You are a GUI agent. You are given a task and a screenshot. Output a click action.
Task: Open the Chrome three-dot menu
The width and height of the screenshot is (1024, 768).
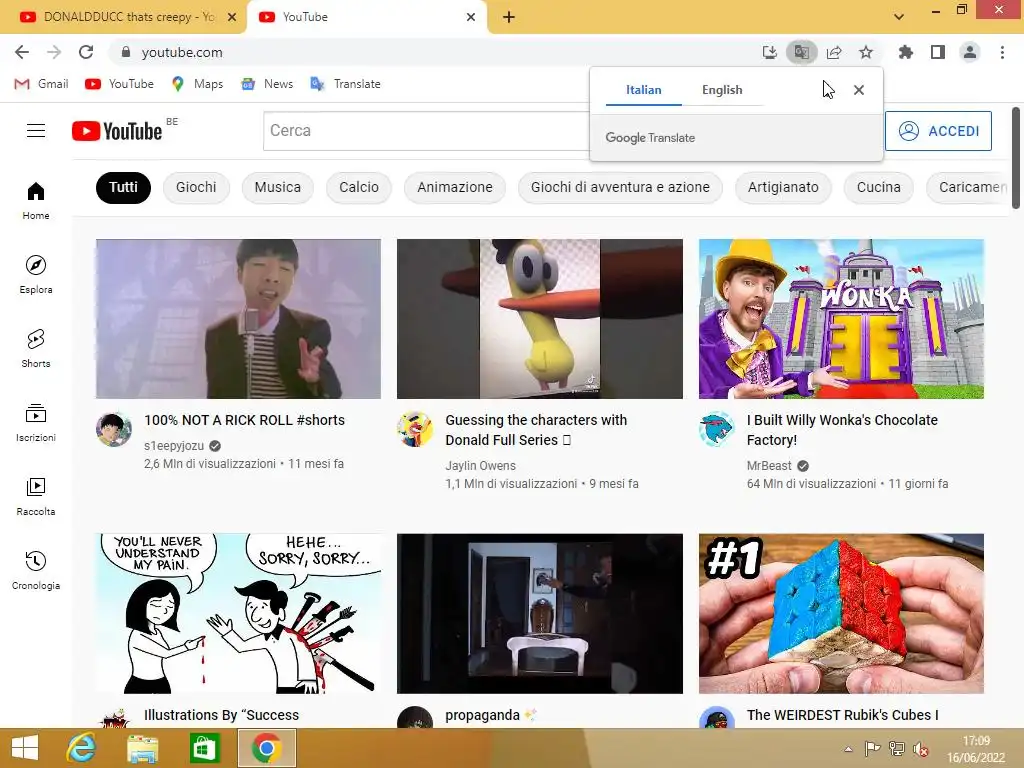pyautogui.click(x=1002, y=52)
